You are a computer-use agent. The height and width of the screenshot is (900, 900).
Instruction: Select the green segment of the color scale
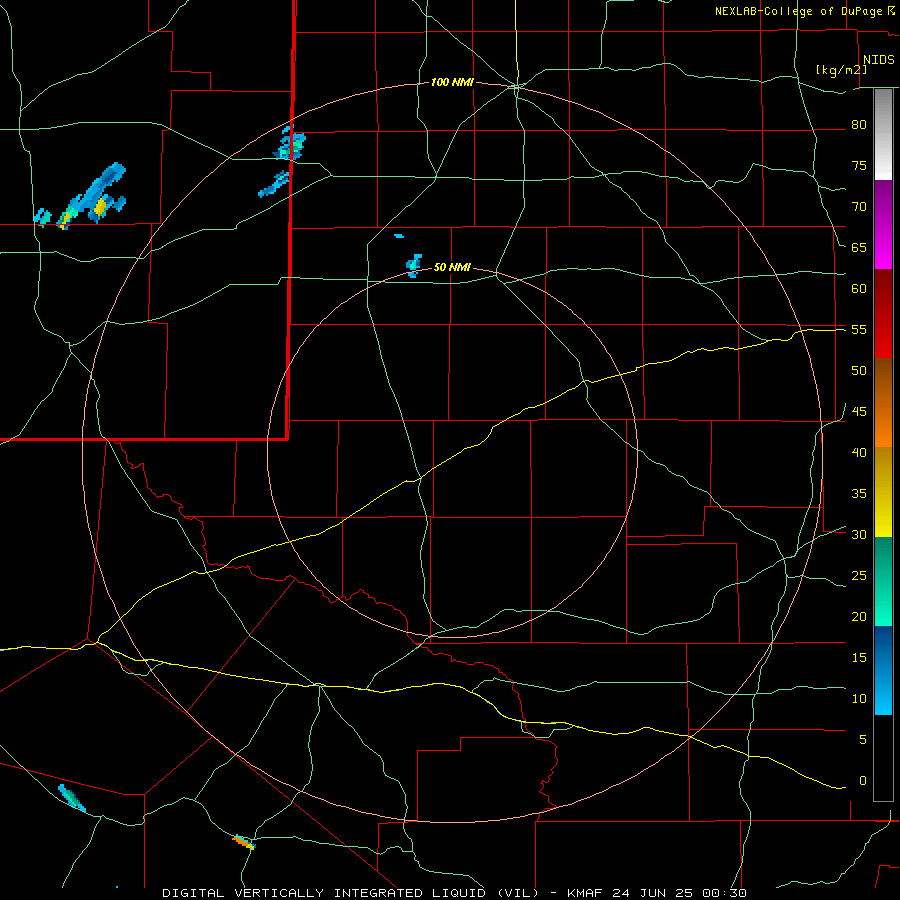coord(883,581)
